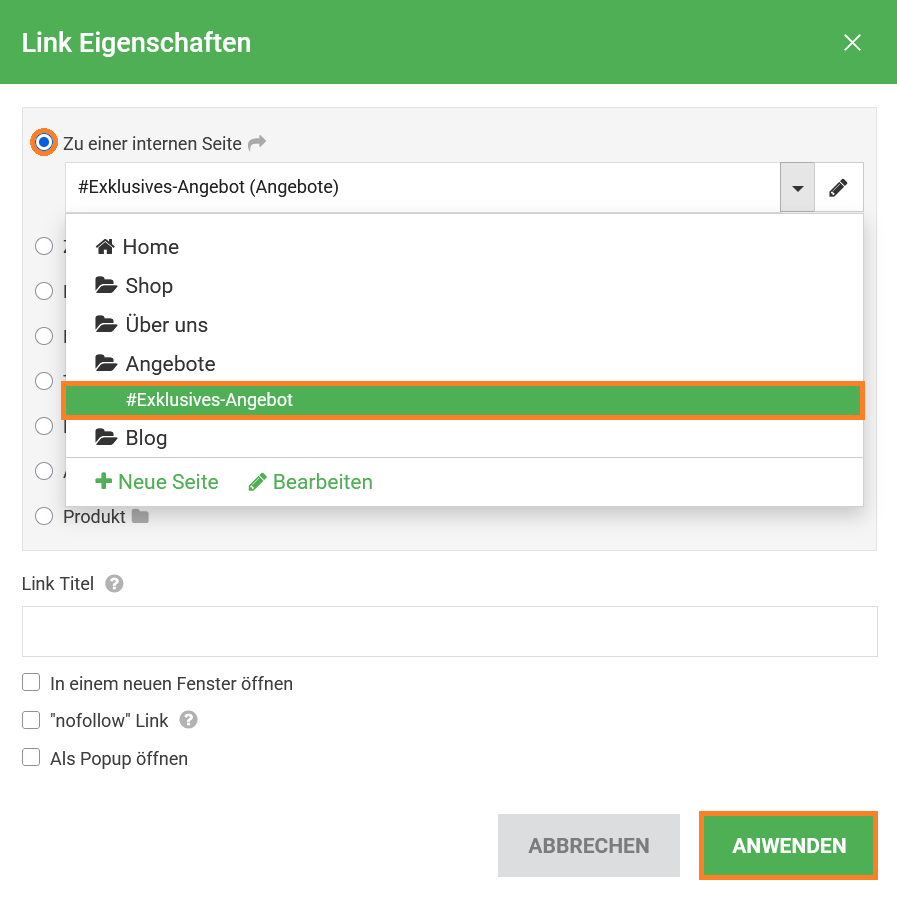Select the #Exklusives-Angebot anchor item

pos(210,400)
